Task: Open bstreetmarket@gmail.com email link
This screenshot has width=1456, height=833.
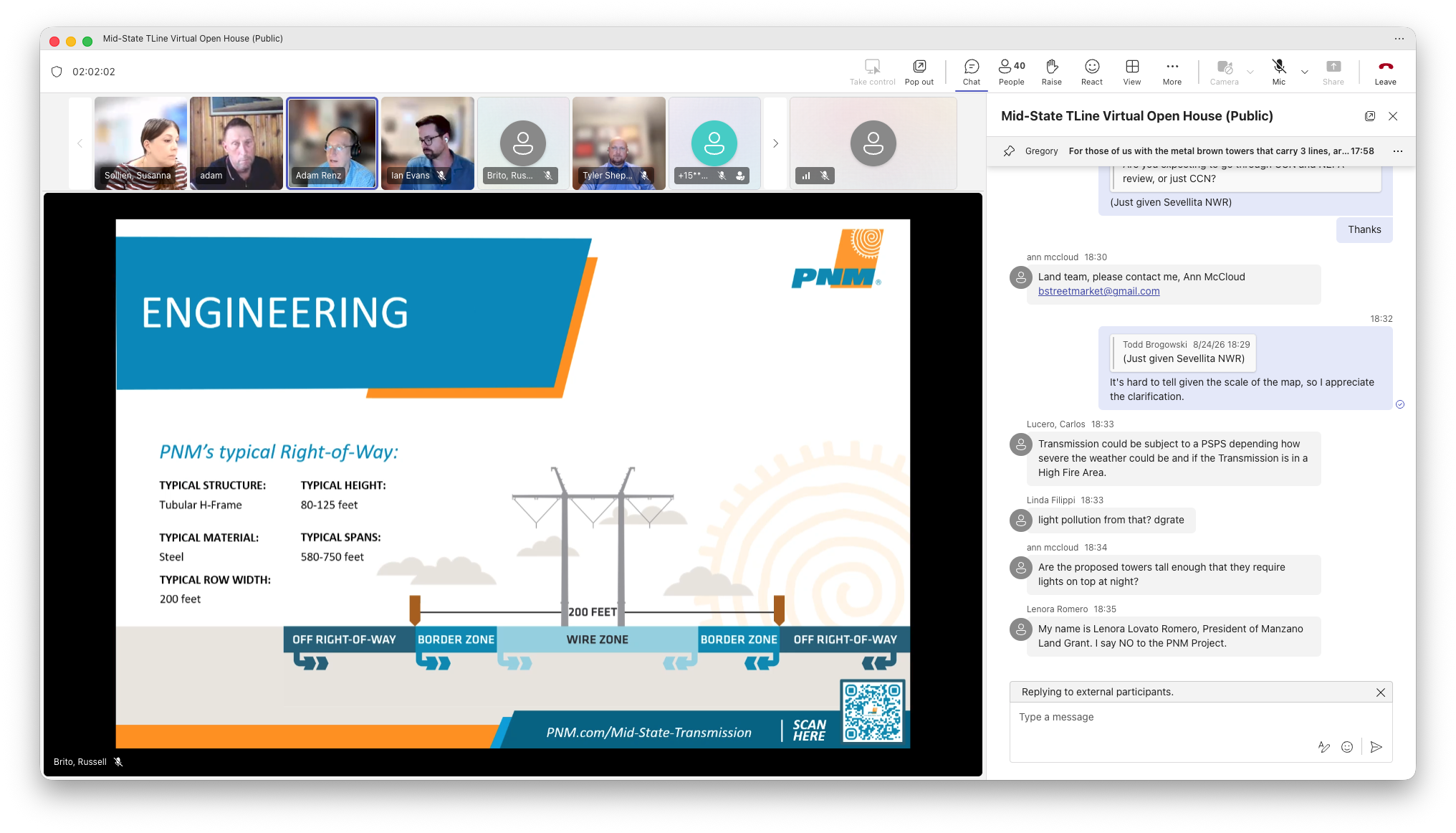Action: coord(1098,291)
